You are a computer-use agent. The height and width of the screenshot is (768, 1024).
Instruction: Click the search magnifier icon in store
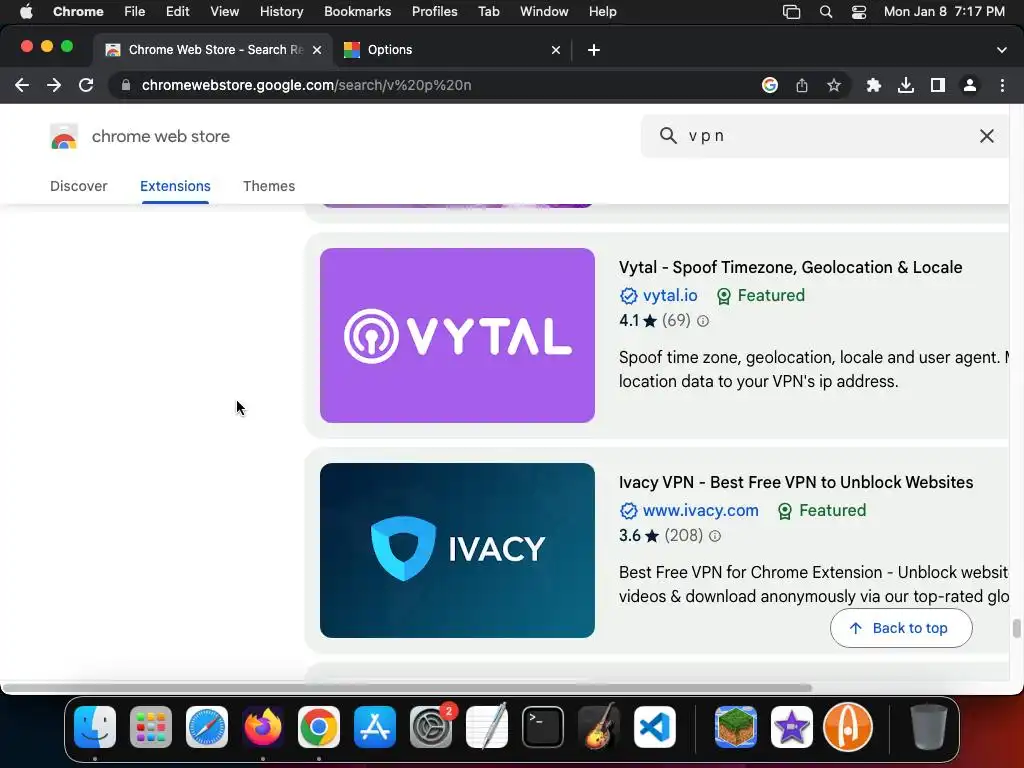point(667,136)
